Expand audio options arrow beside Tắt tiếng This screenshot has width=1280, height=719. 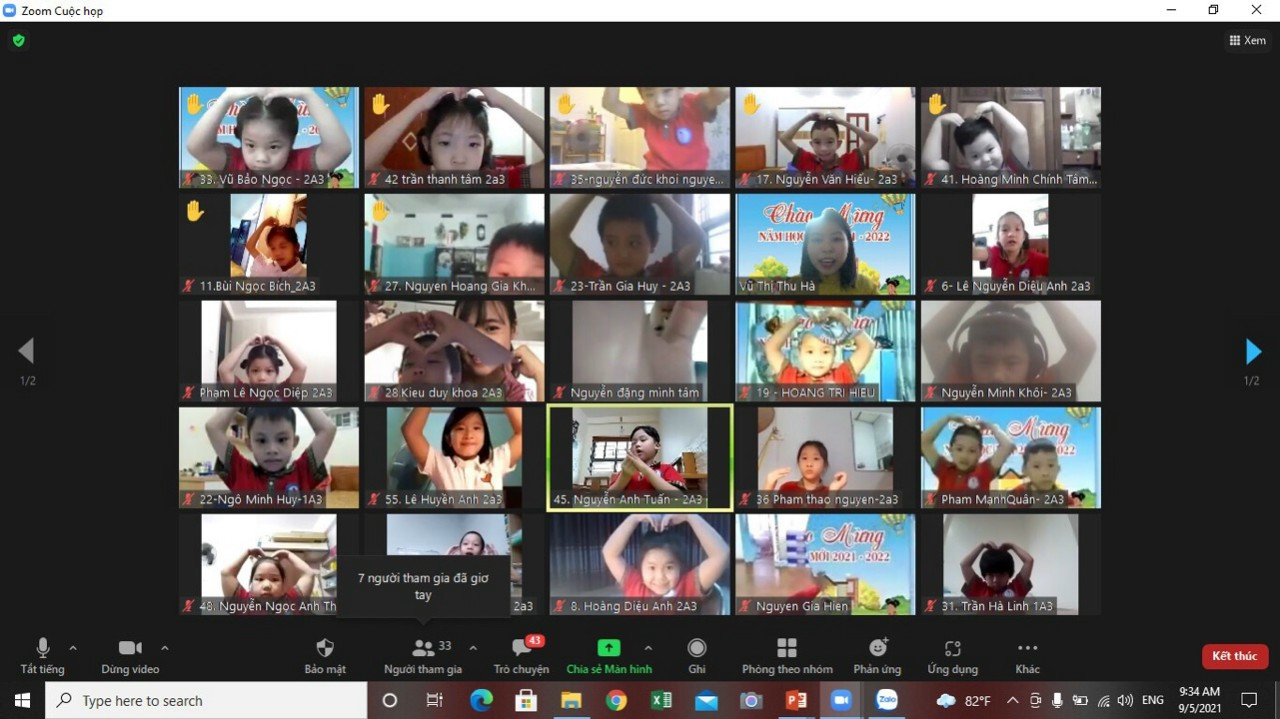point(73,648)
